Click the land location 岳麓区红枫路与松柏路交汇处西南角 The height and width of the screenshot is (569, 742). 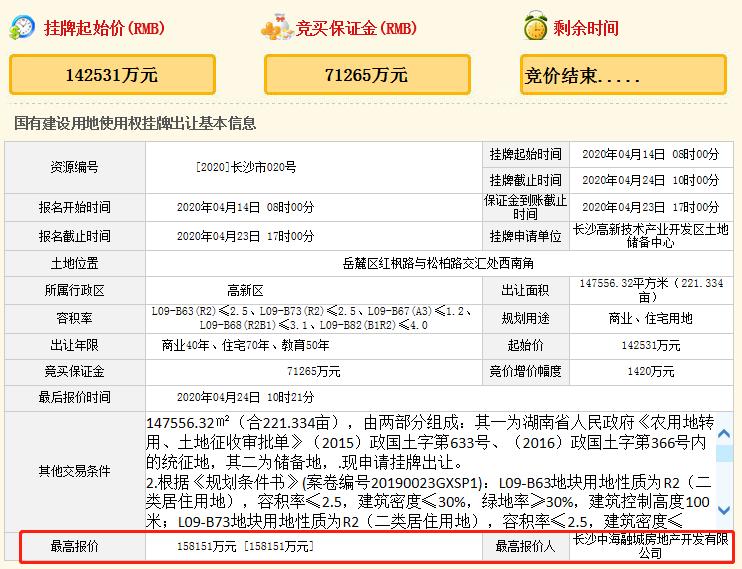(438, 263)
